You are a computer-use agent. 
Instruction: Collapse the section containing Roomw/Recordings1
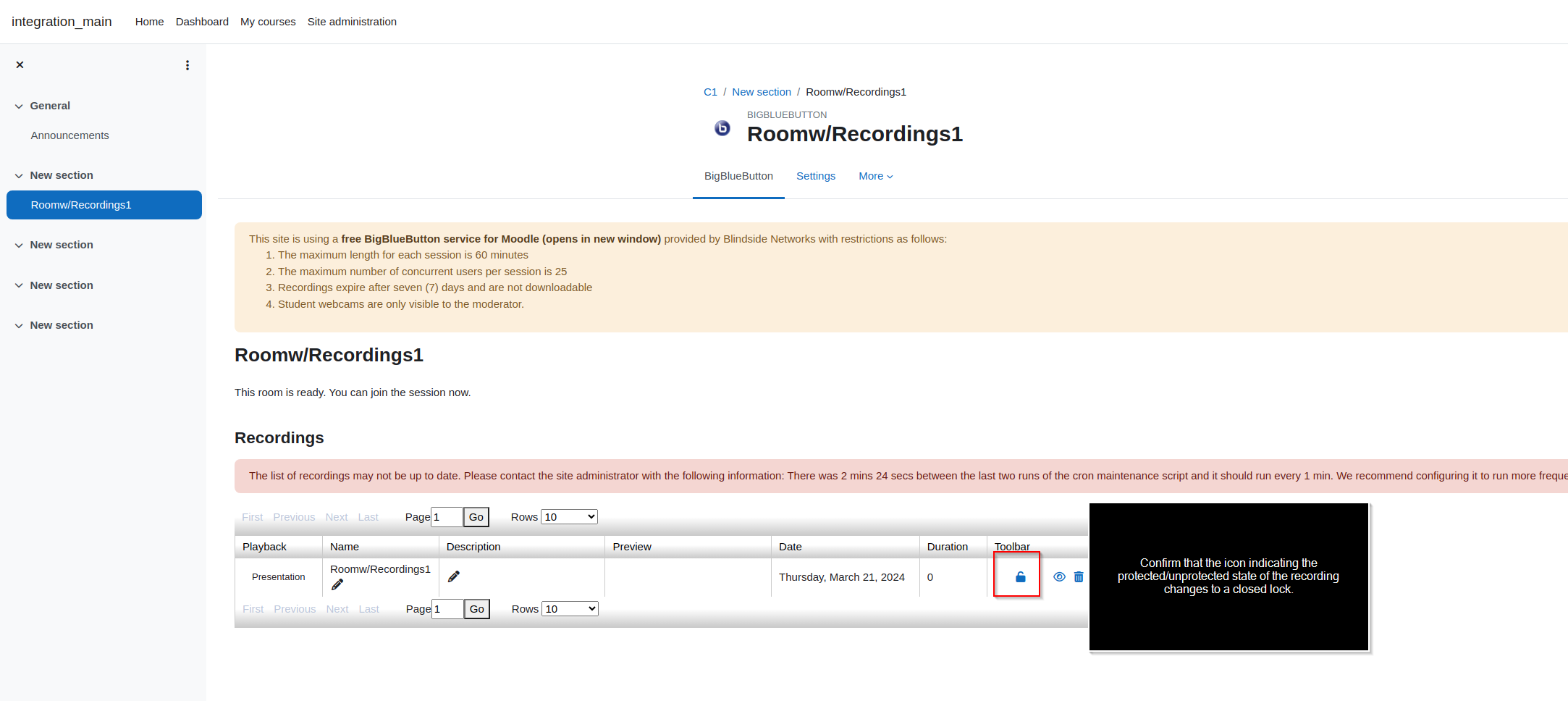pos(19,176)
